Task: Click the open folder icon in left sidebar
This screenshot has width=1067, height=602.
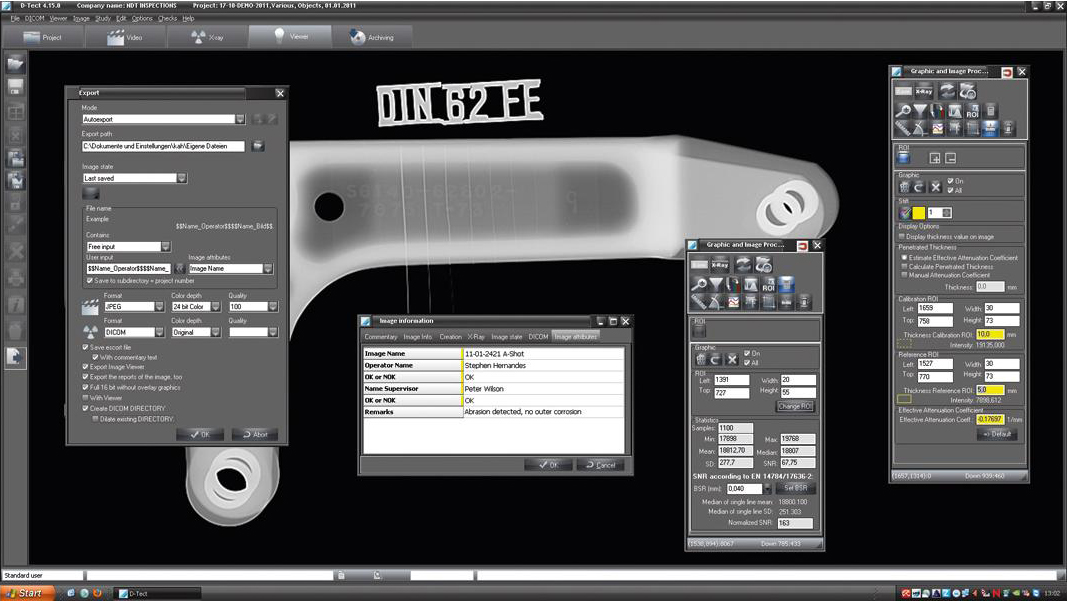Action: click(x=16, y=65)
